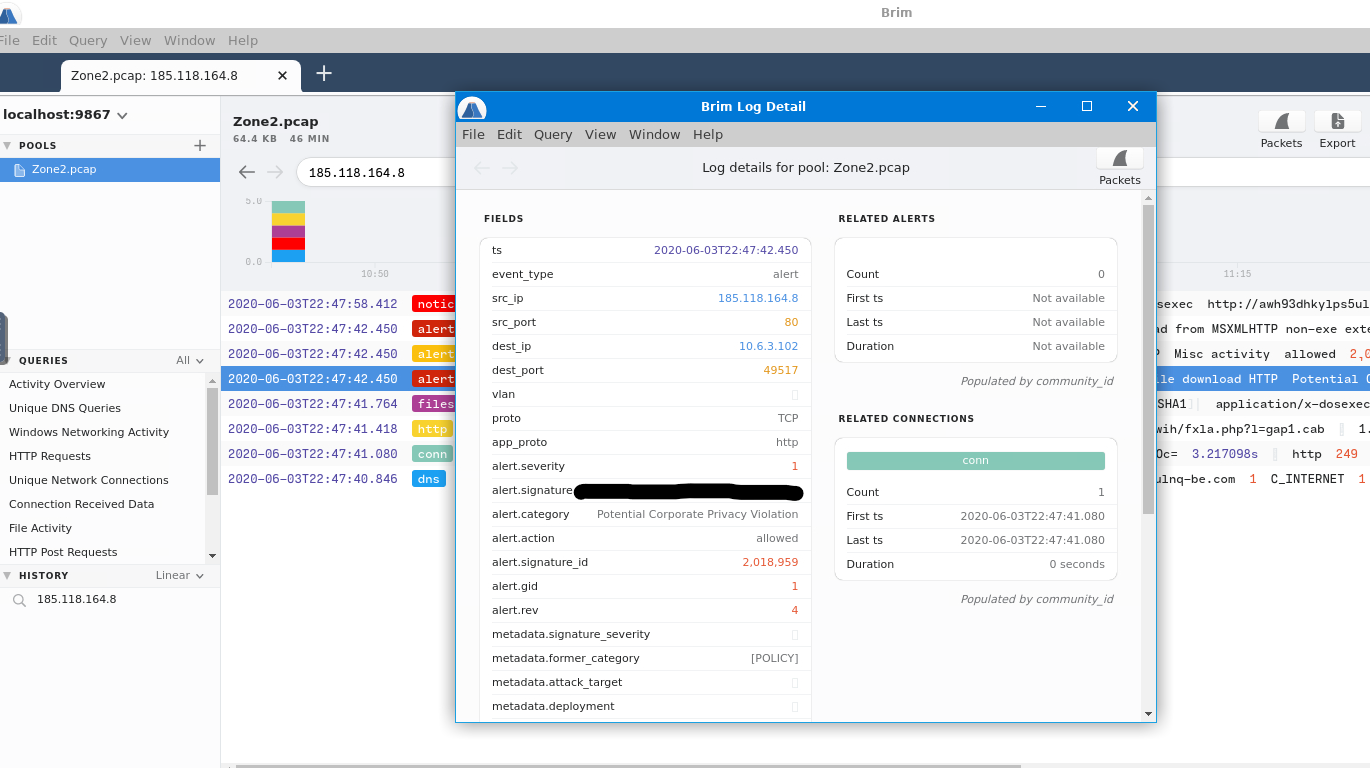
Task: Click the conn tag log row
Action: (340, 454)
